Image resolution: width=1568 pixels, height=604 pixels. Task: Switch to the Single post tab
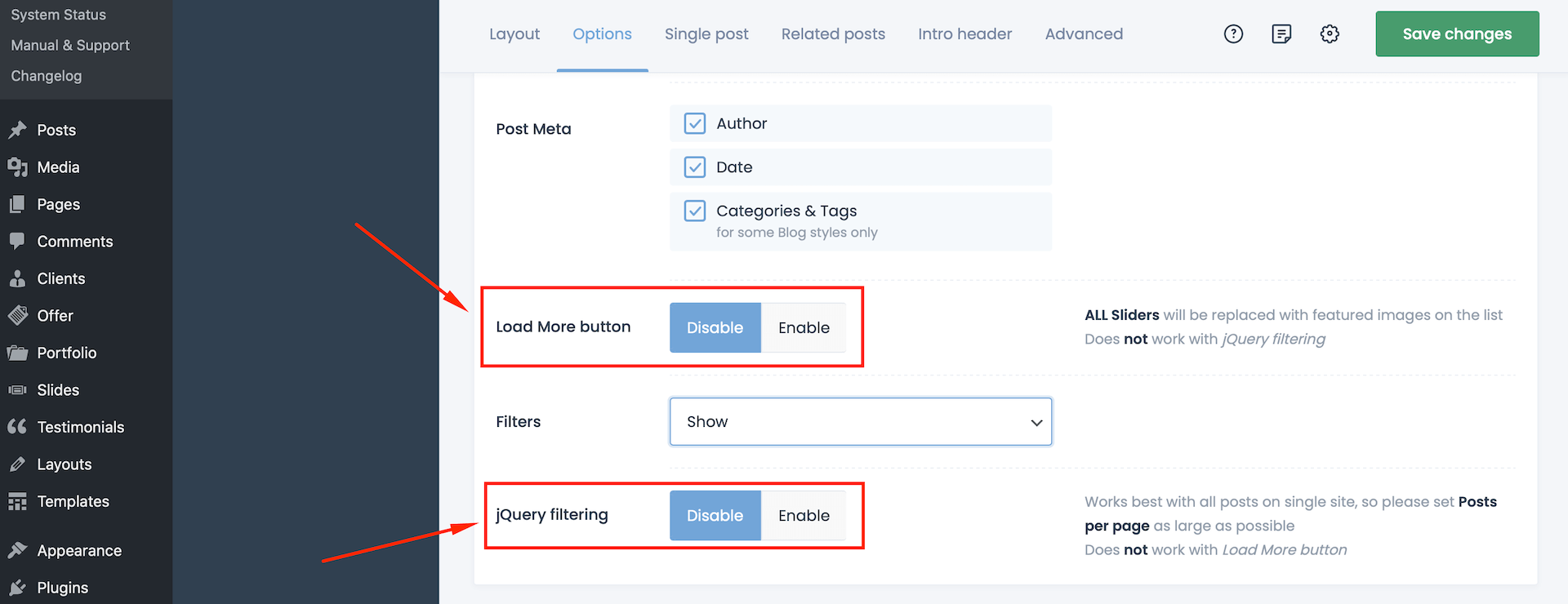click(x=706, y=33)
